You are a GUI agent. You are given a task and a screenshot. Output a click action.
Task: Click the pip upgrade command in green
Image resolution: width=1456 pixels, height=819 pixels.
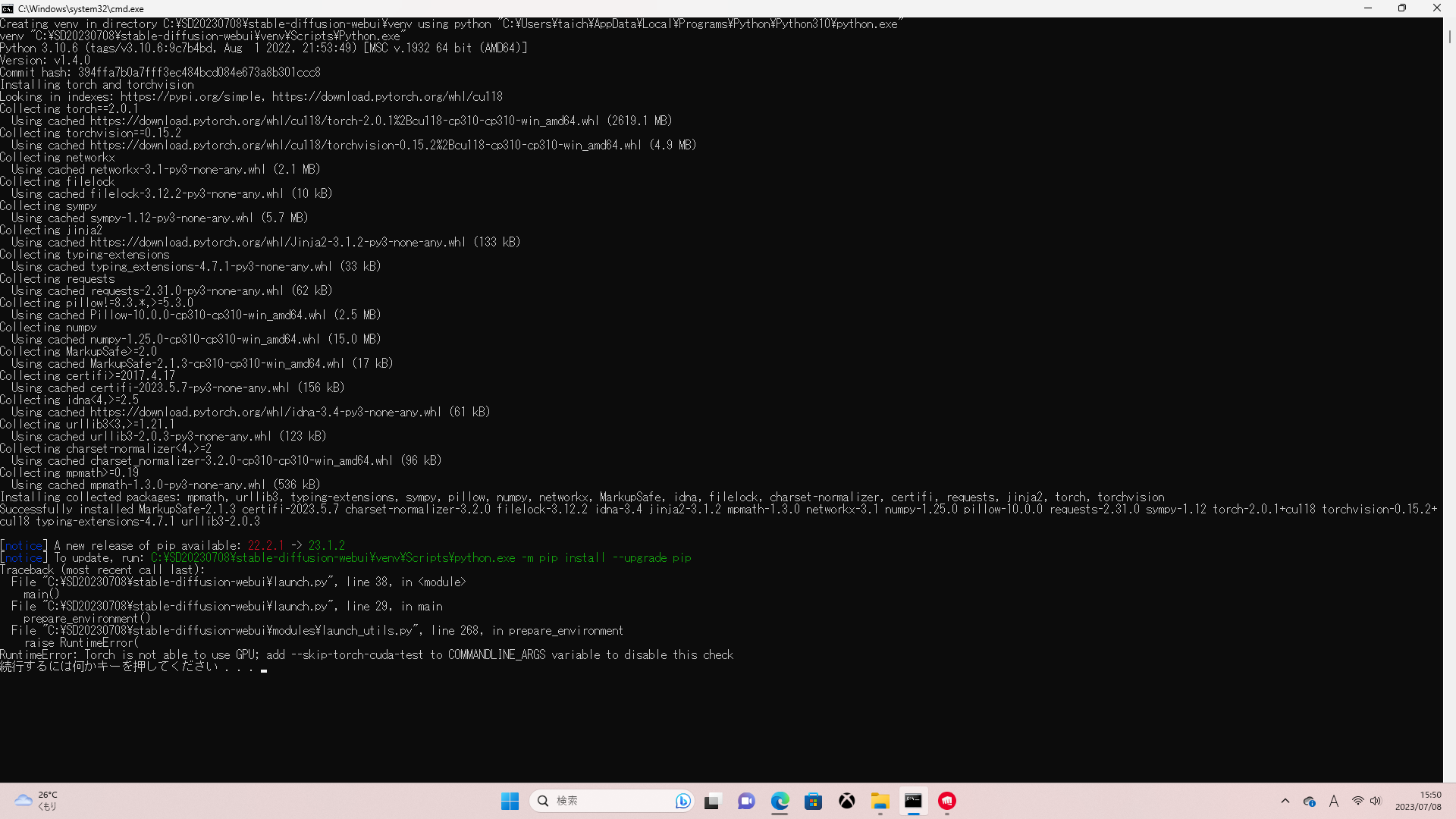421,557
